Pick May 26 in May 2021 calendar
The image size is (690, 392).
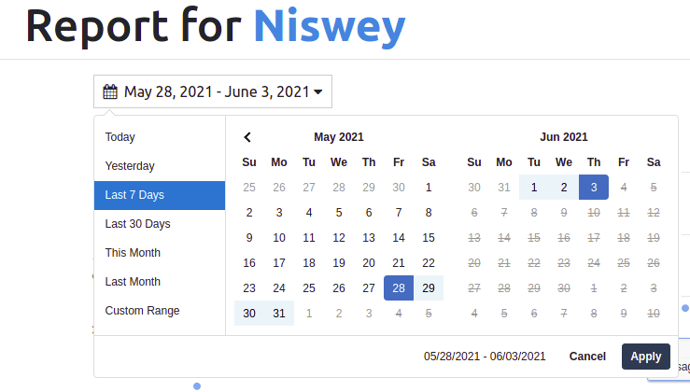(339, 288)
